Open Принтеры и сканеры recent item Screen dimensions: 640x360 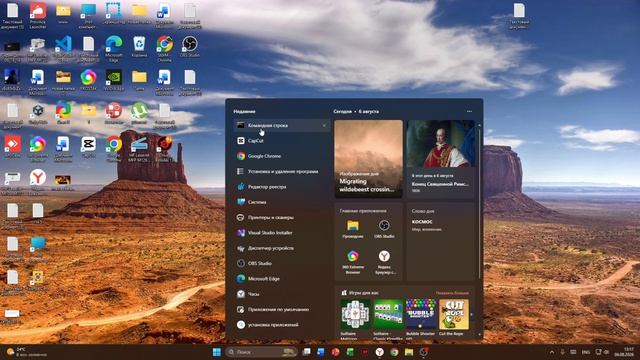point(282,218)
